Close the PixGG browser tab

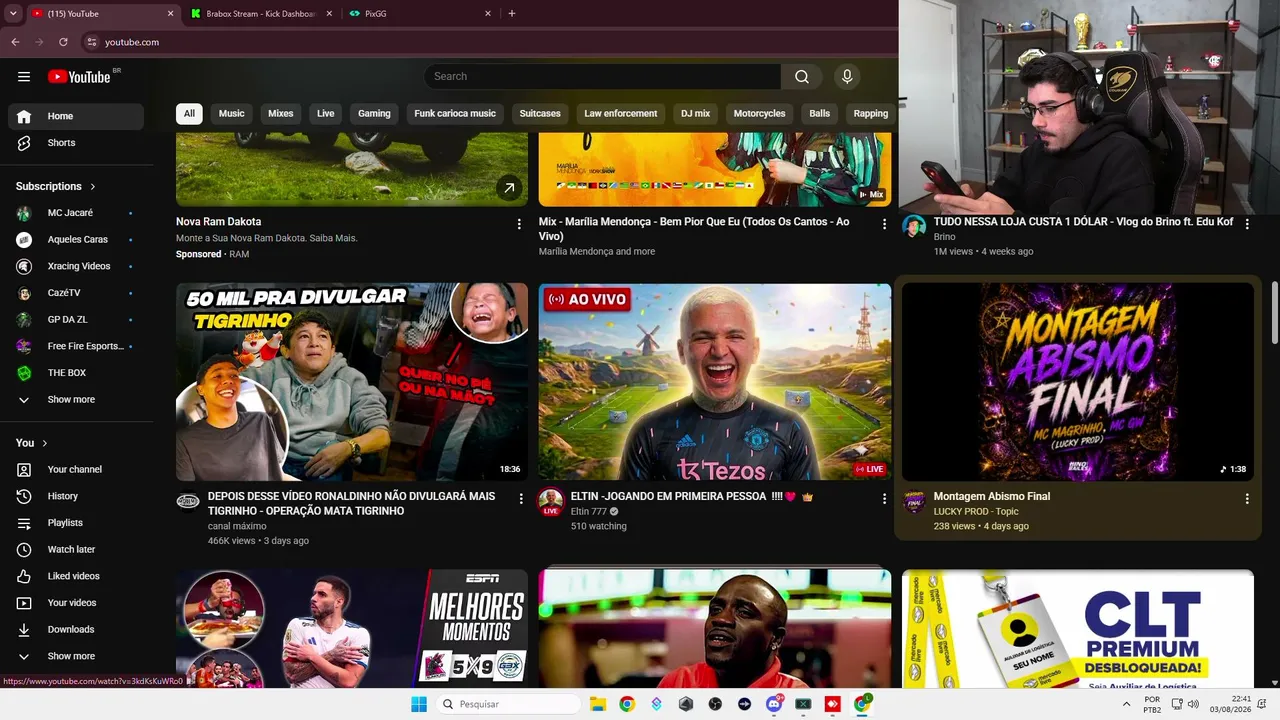[488, 14]
